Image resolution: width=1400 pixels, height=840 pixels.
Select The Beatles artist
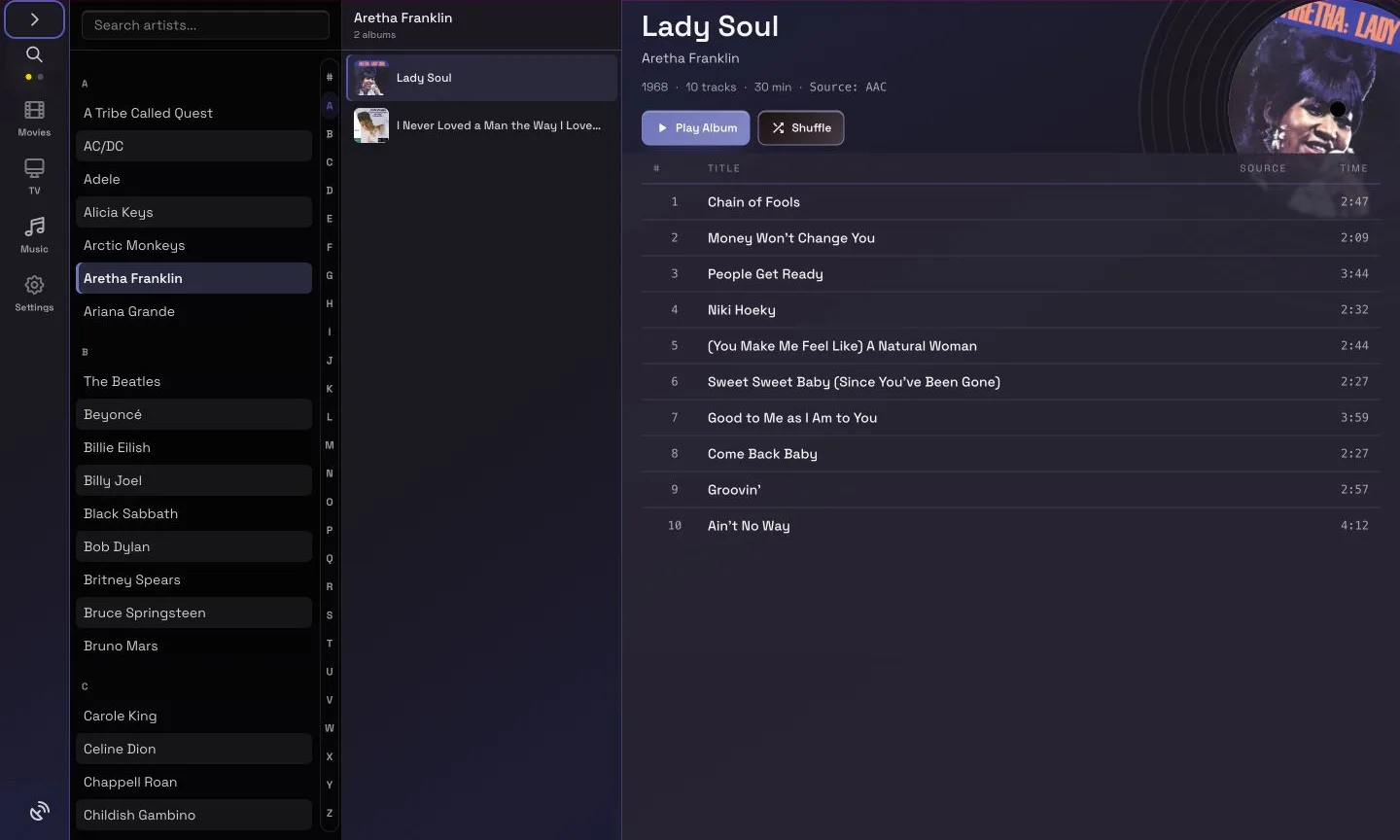pos(193,381)
